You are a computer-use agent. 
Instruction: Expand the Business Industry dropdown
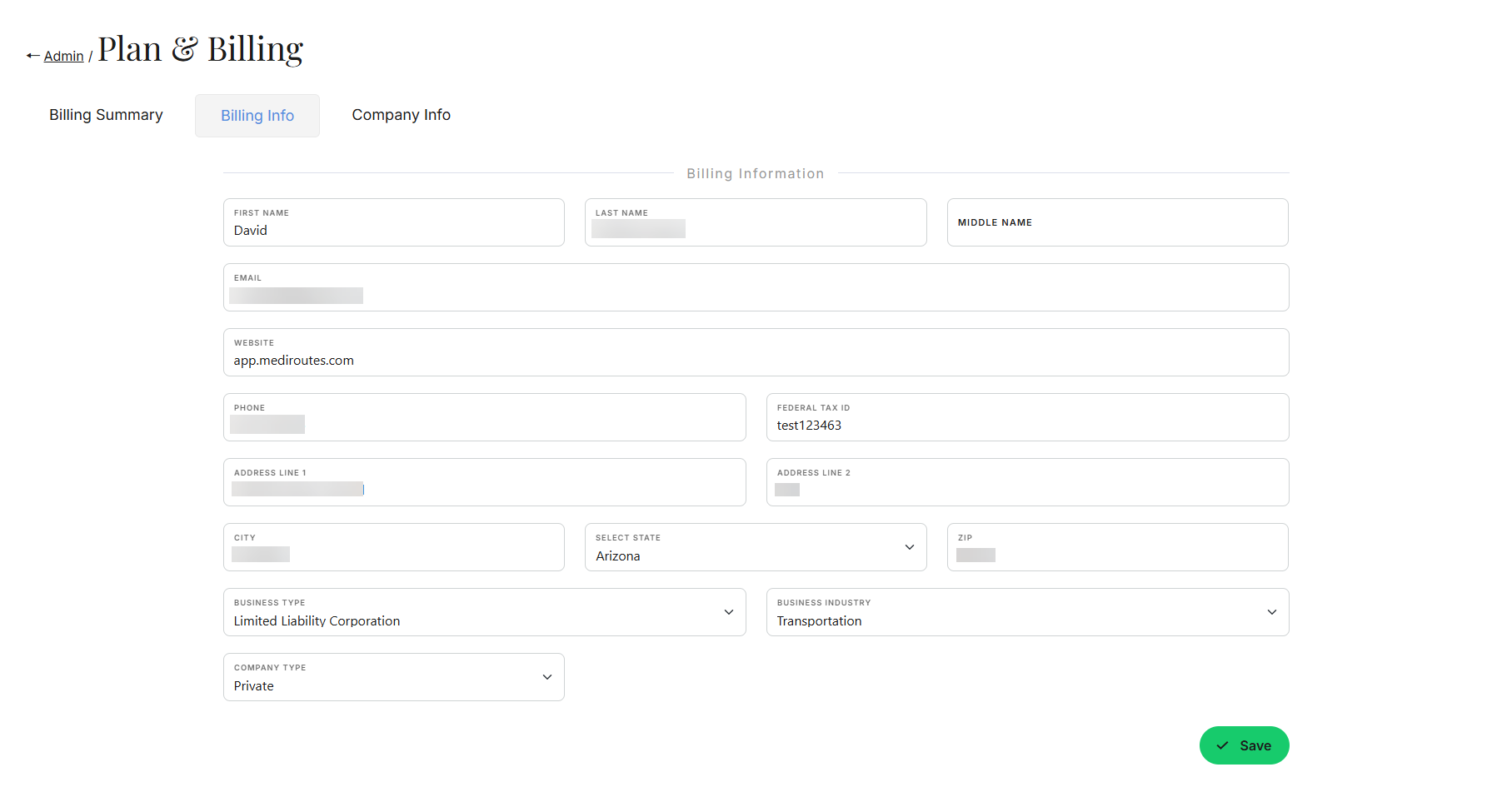(x=1026, y=613)
